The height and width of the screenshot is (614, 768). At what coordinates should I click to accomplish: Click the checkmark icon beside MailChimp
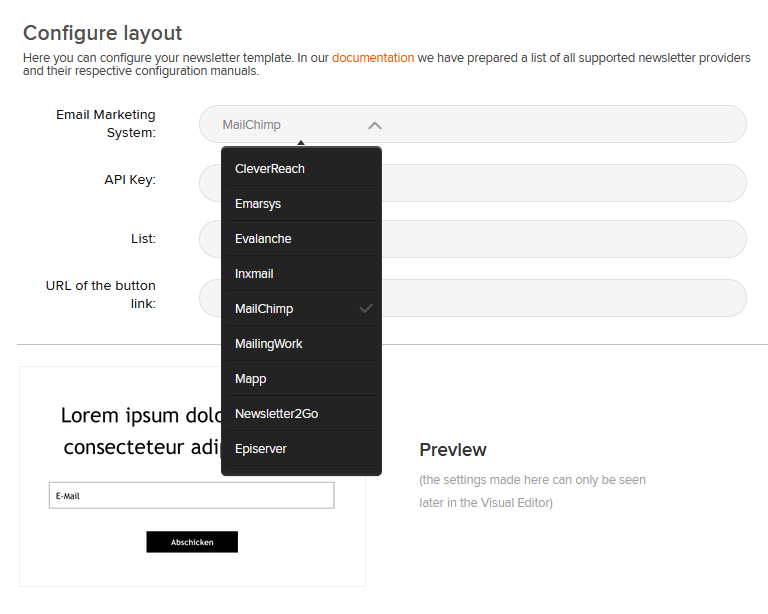[366, 308]
